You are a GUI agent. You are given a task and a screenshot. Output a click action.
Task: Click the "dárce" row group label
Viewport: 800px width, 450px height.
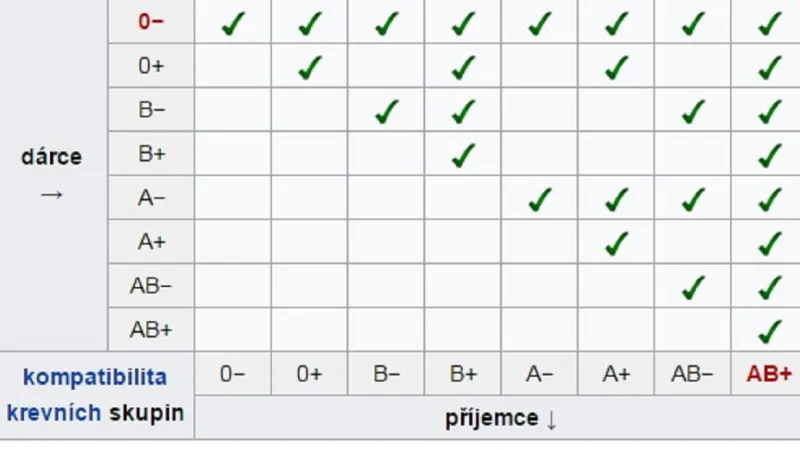pos(51,157)
